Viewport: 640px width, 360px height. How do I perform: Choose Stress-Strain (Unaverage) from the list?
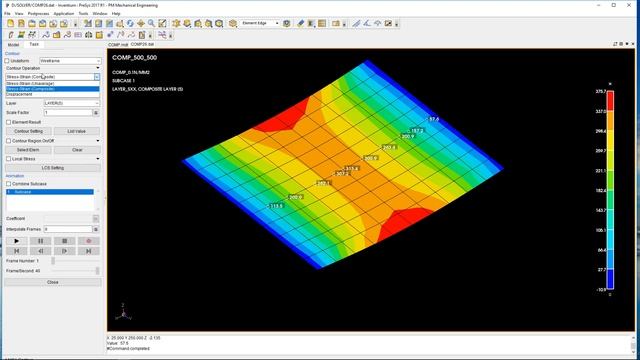(x=53, y=84)
